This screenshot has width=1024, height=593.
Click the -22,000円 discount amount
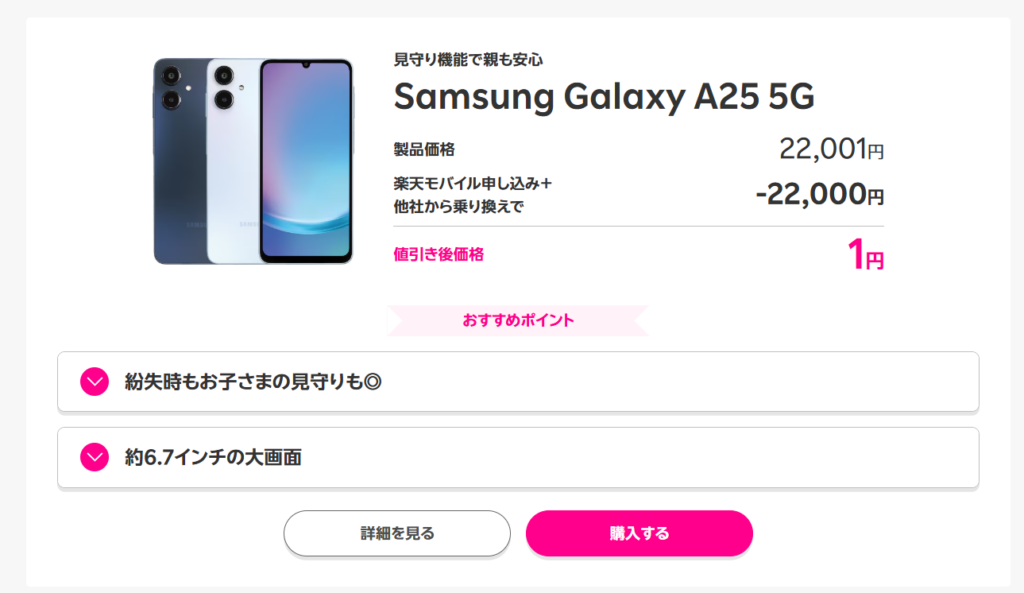coord(819,195)
